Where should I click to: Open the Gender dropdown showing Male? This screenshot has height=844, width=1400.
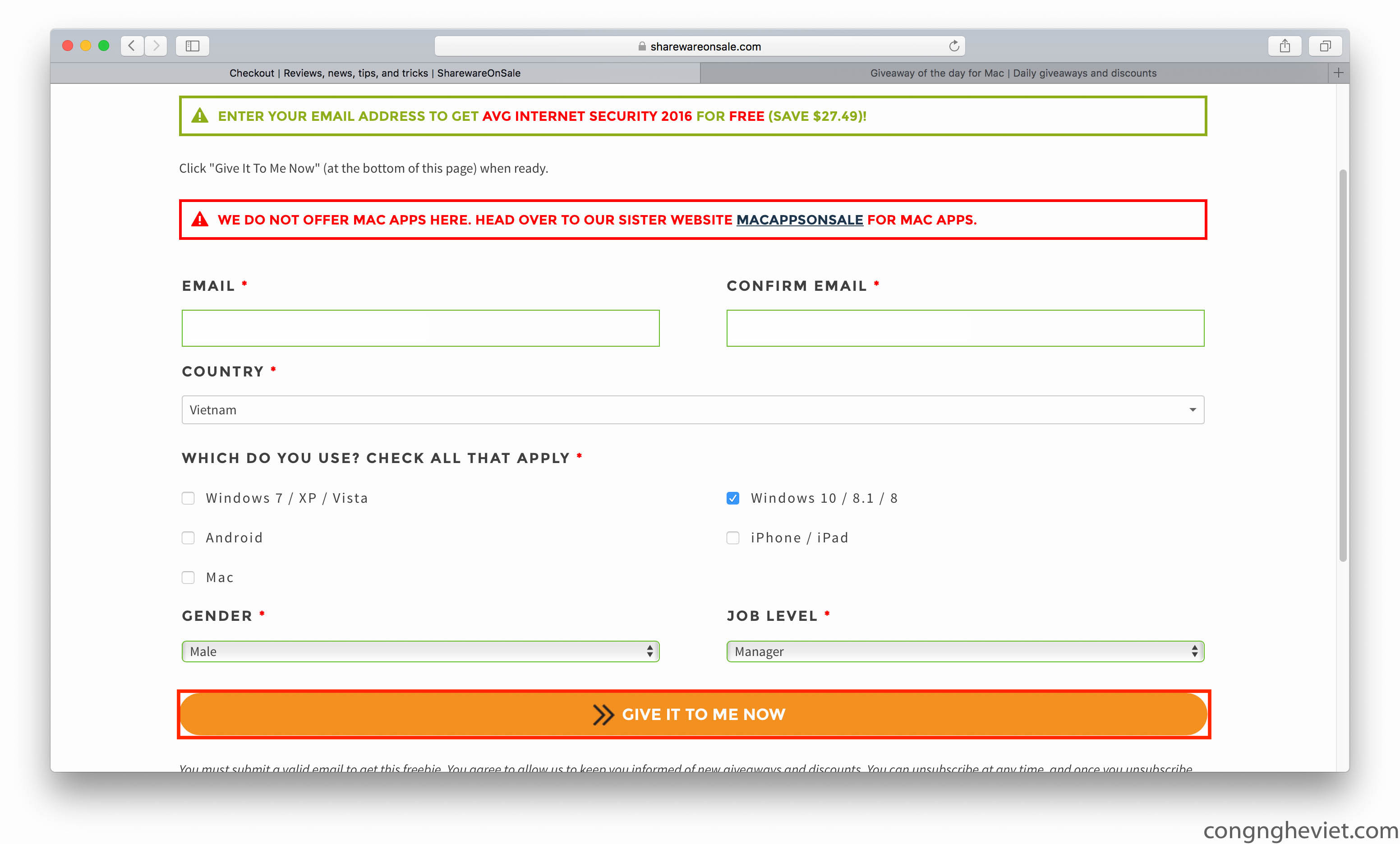[420, 651]
